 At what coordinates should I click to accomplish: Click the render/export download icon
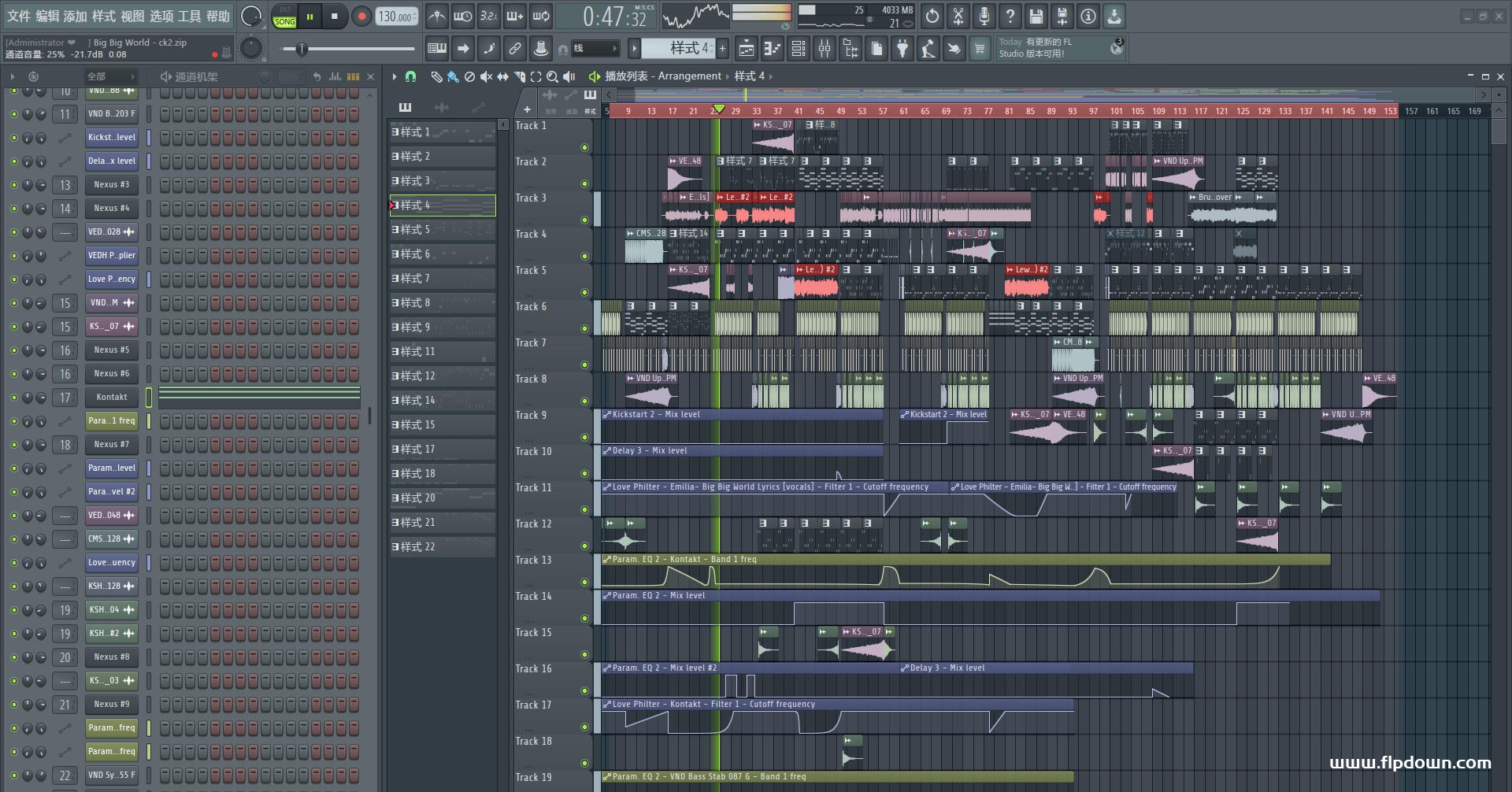coord(1114,16)
